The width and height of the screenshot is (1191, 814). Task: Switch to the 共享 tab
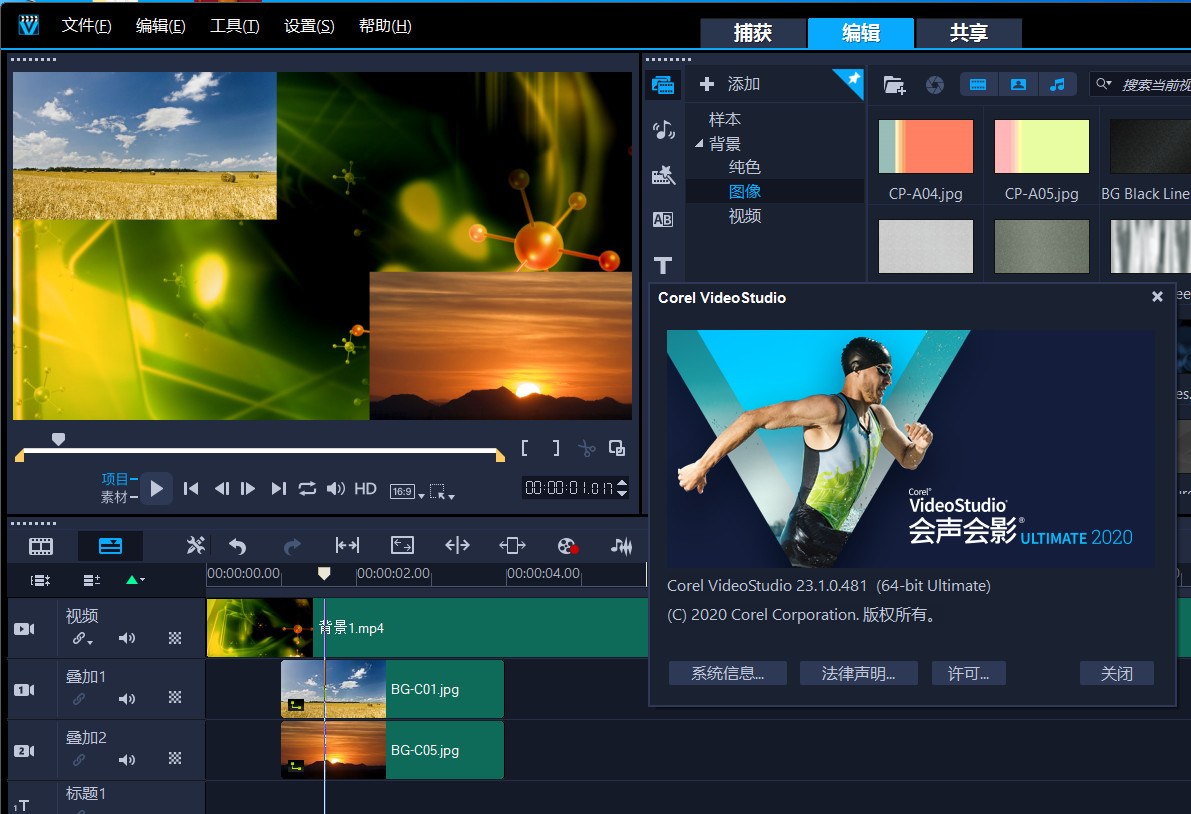(x=968, y=33)
